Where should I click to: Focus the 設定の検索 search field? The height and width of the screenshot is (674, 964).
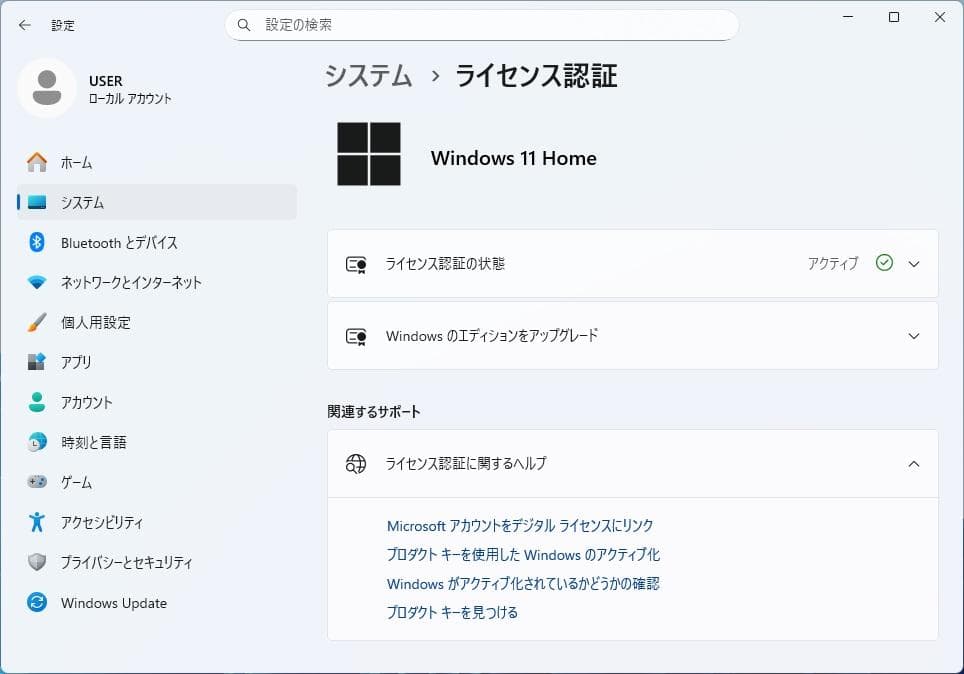(482, 25)
